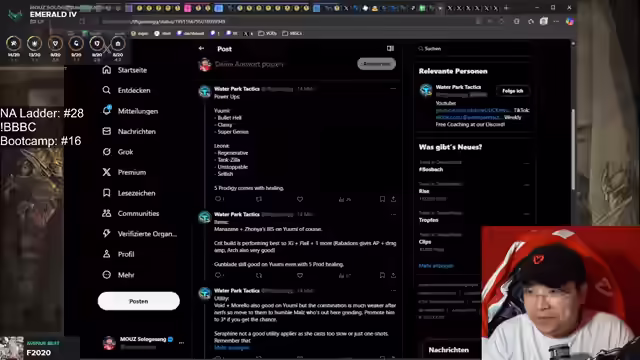This screenshot has height=360, width=640.
Task: Open more options on the Power Ups tweet
Action: 393,89
